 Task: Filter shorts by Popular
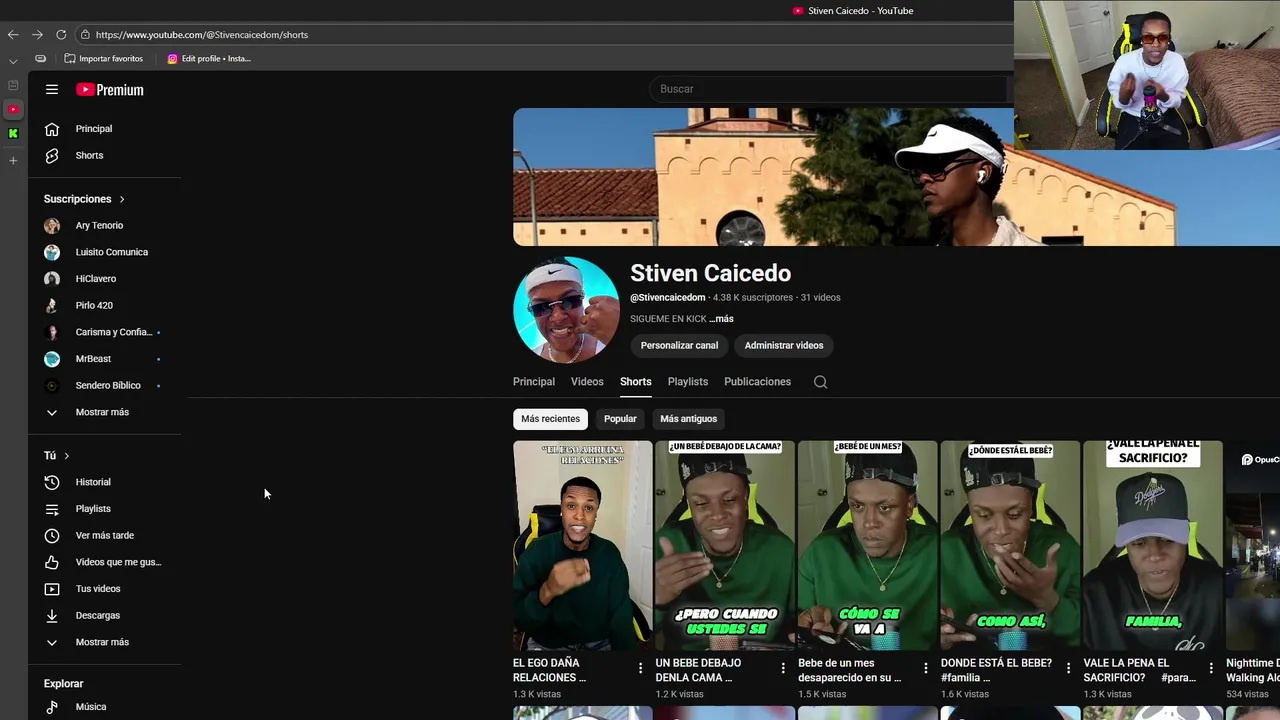(x=620, y=419)
